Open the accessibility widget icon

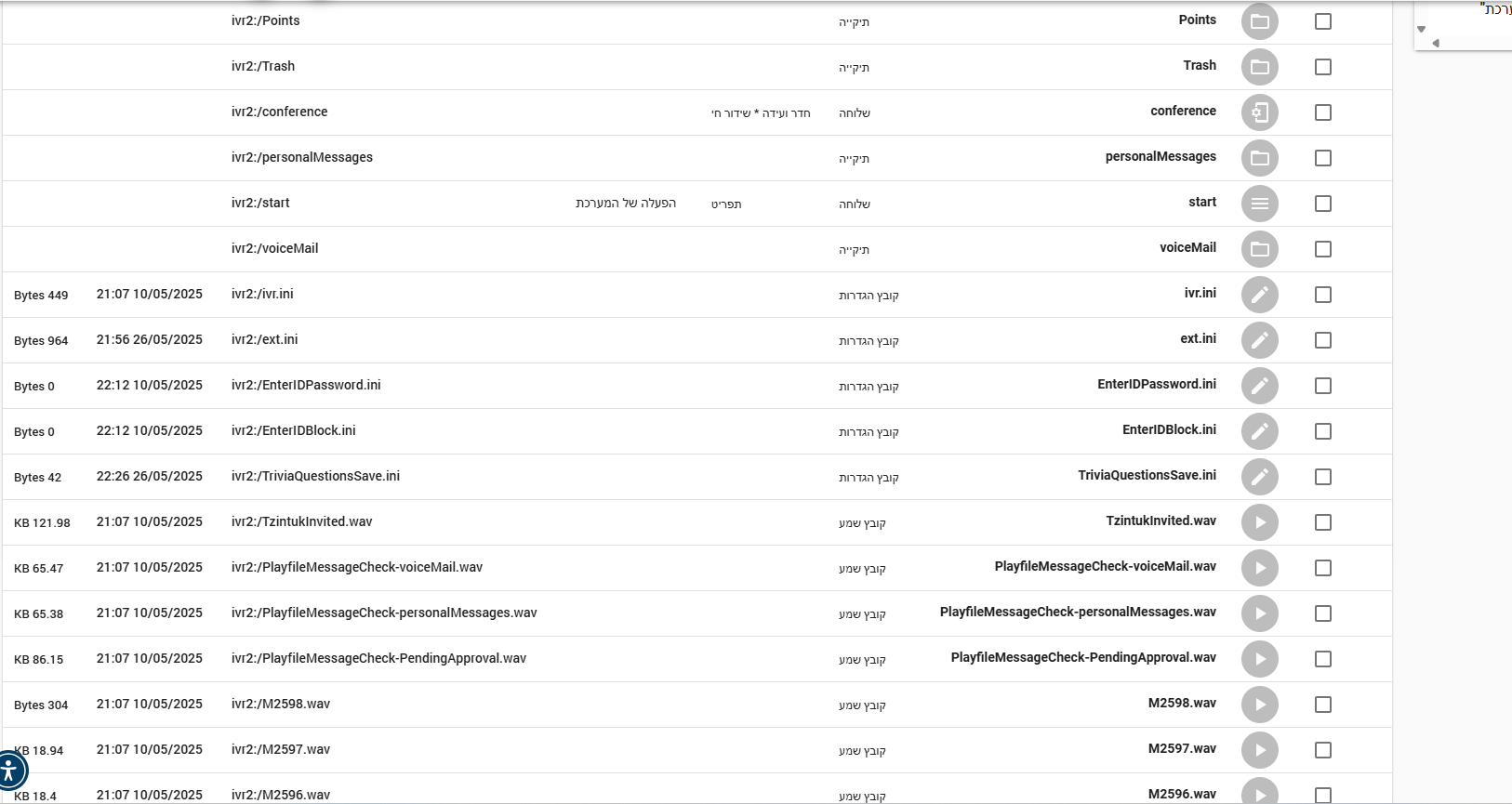(9, 770)
